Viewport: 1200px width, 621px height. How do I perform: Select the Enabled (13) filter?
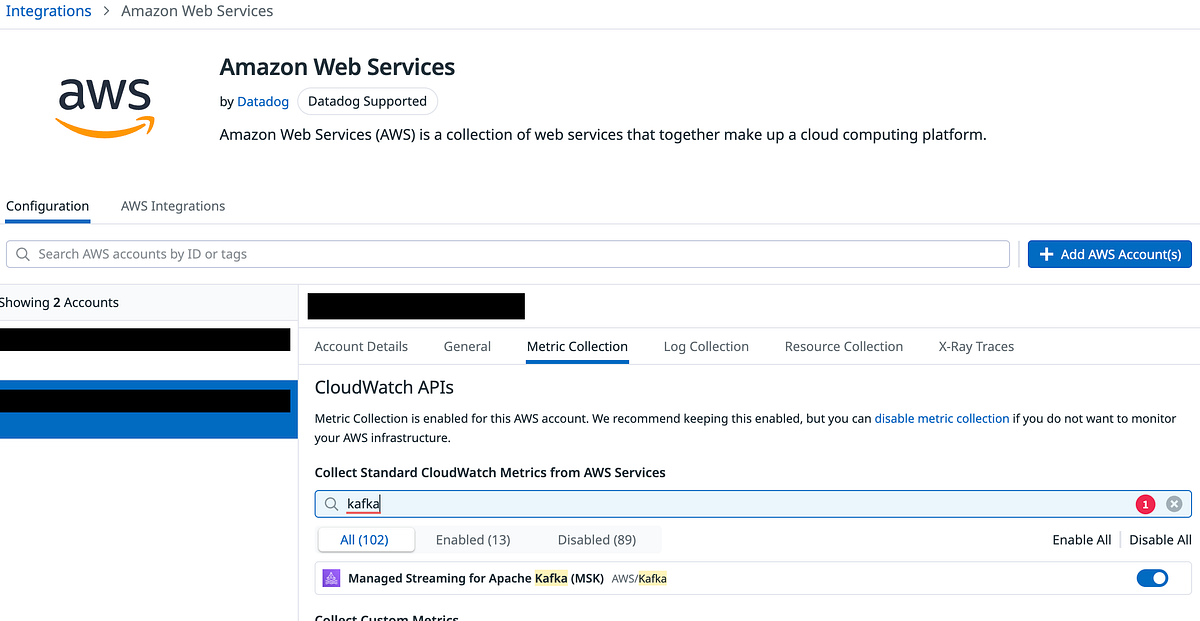pyautogui.click(x=472, y=539)
